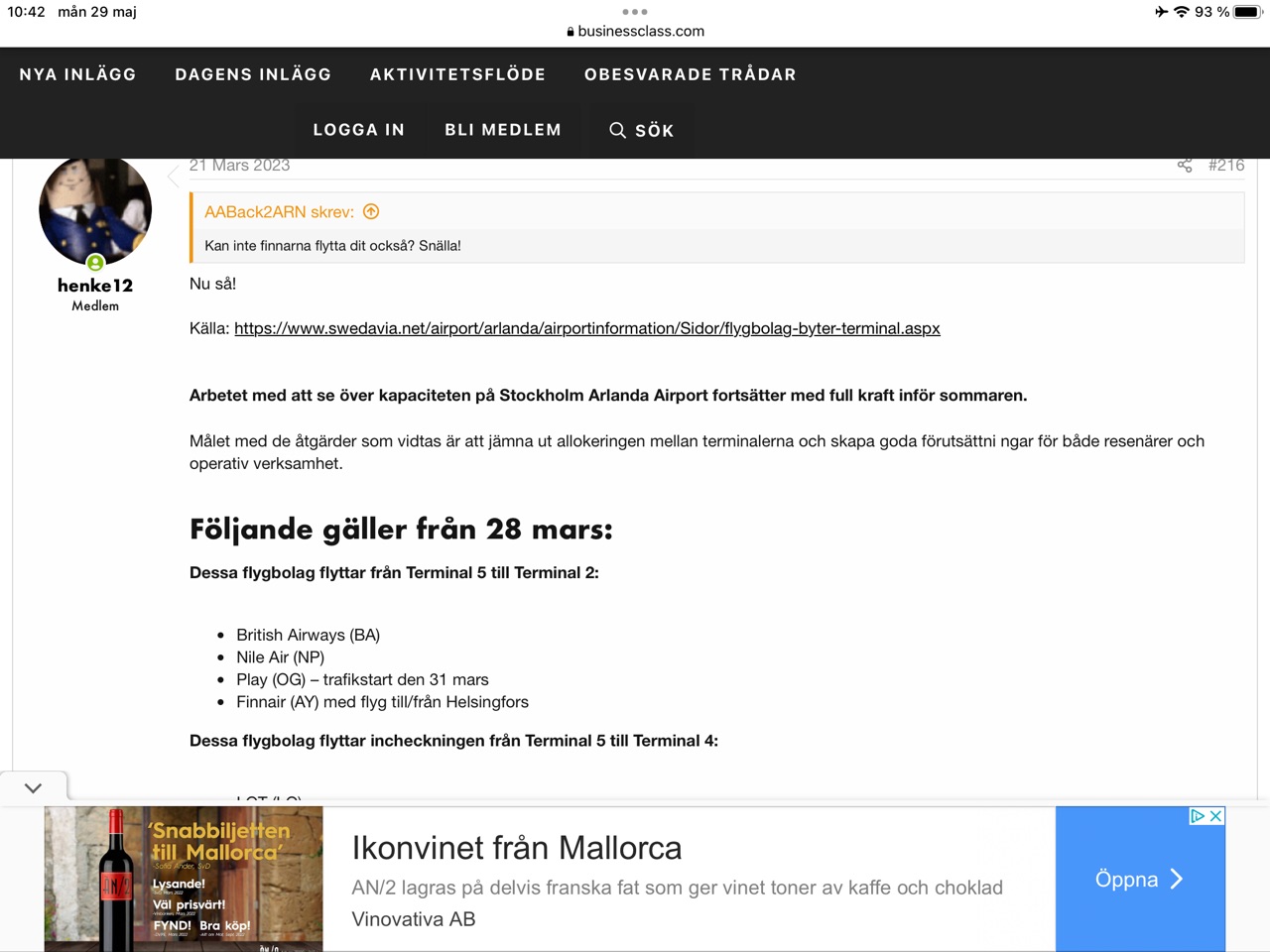Open the Nya Inlägg menu item

tap(77, 74)
